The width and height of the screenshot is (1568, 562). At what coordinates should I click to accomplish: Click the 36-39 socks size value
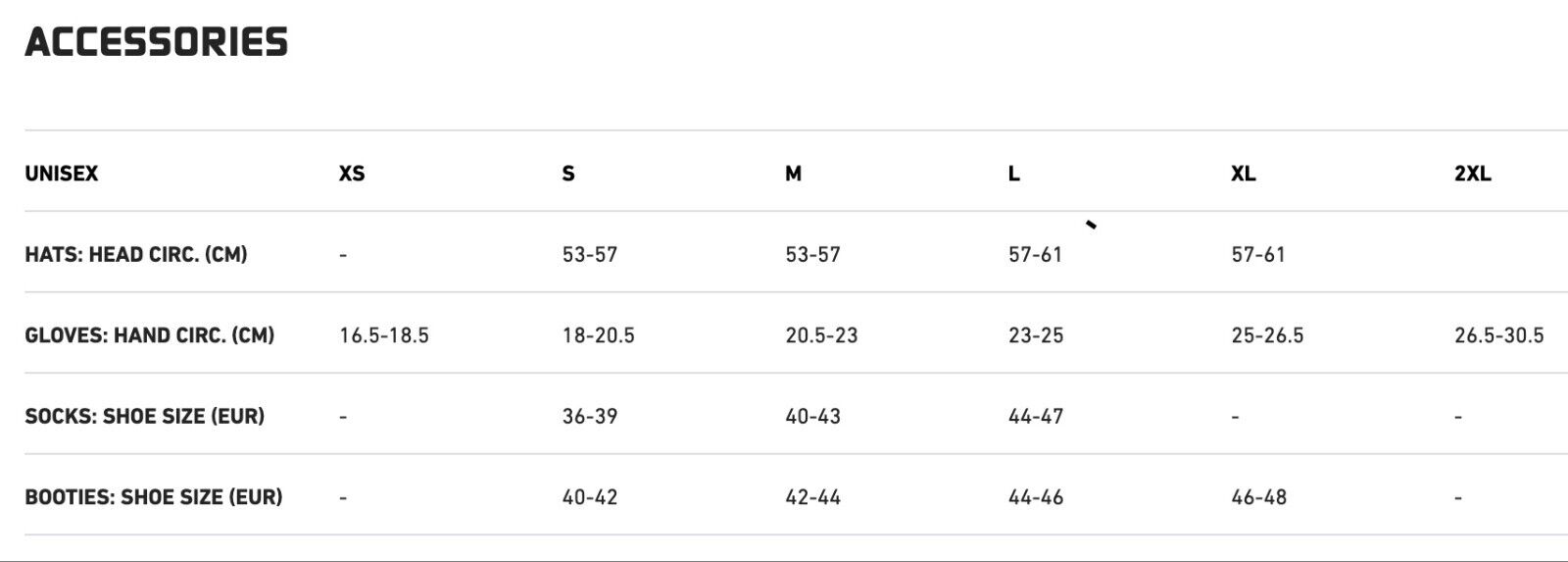[x=590, y=416]
